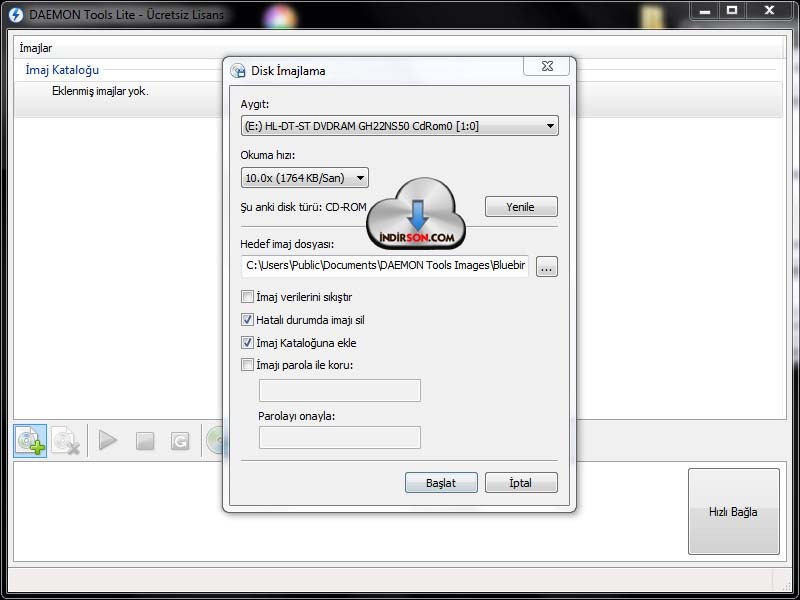This screenshot has width=800, height=600.
Task: Minimize the DAEMON Tools Lite window
Action: 705,11
